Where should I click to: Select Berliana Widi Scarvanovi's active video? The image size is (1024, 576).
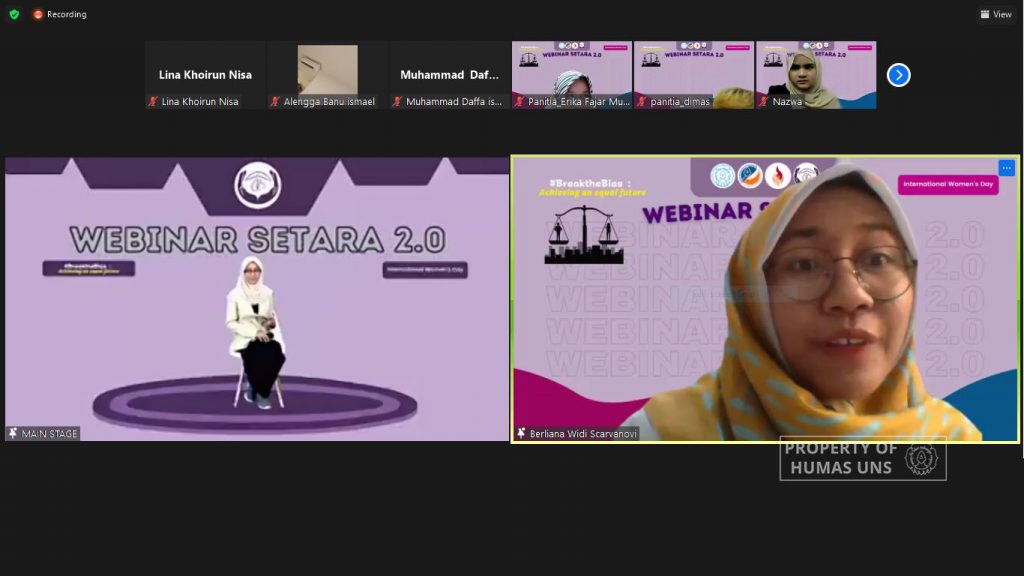[765, 299]
